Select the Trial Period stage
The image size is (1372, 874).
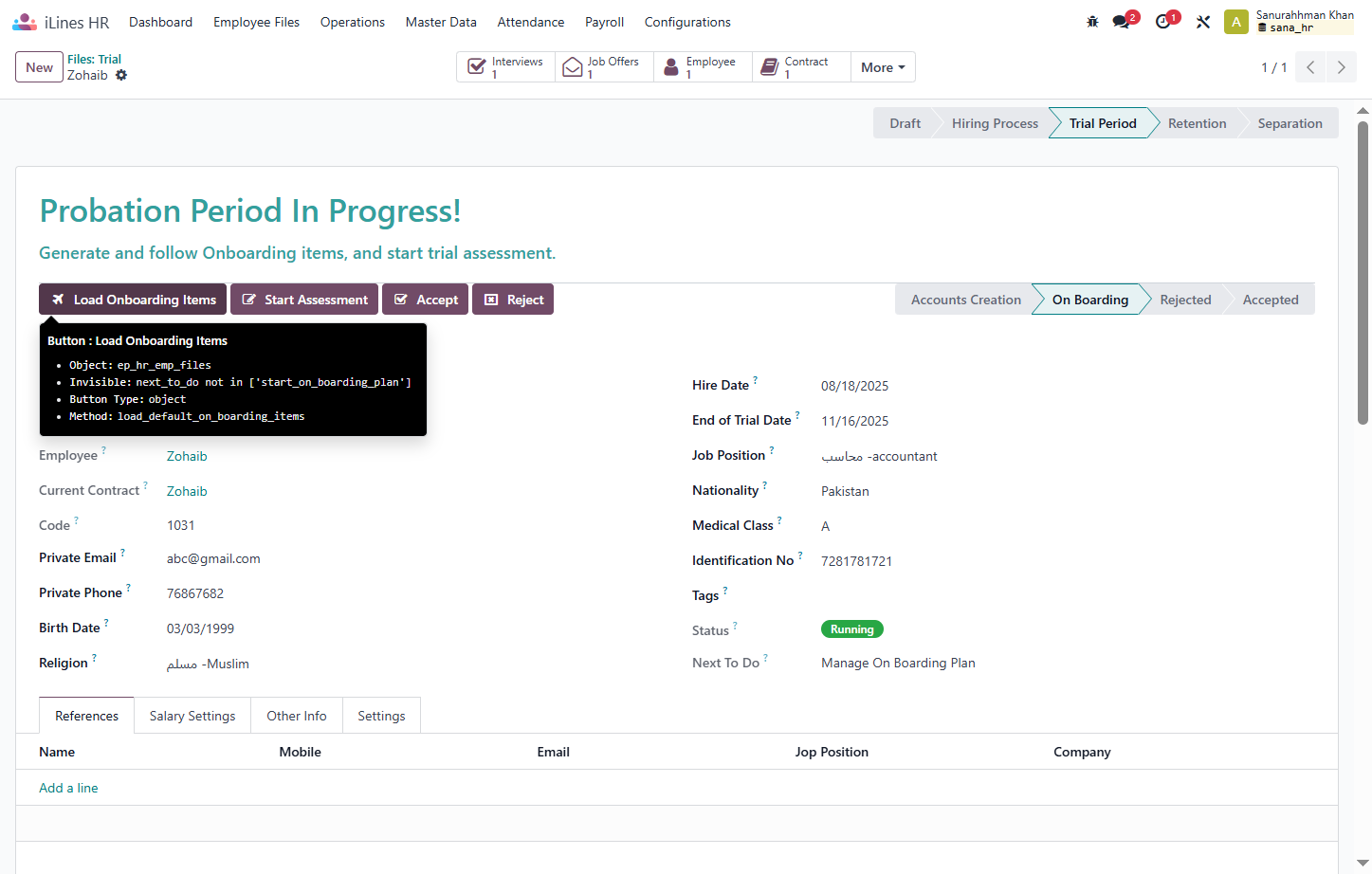(1103, 123)
